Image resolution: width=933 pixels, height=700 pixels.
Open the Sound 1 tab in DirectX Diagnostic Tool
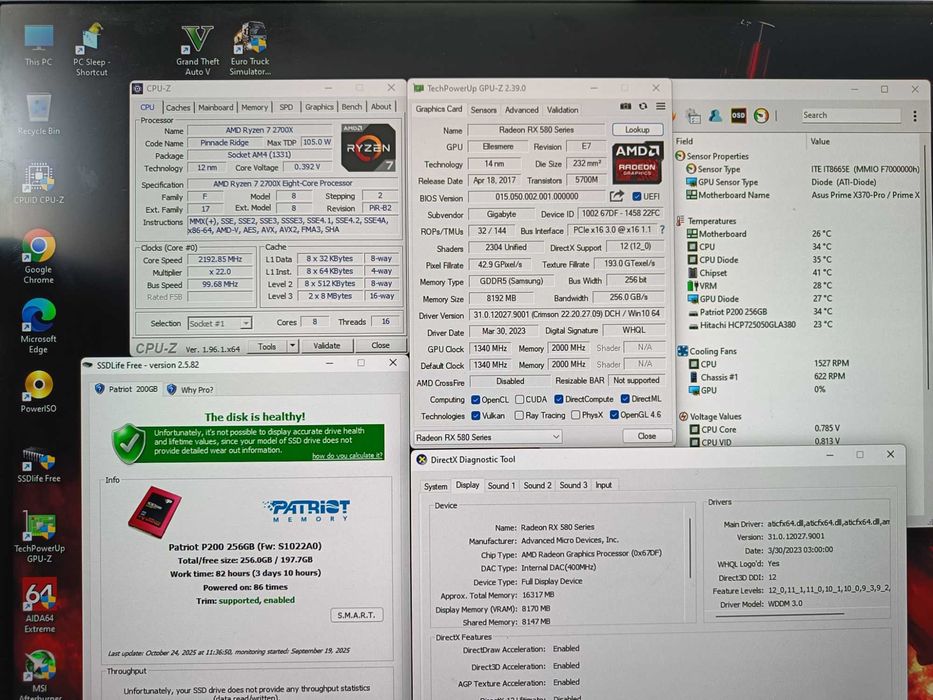[501, 486]
